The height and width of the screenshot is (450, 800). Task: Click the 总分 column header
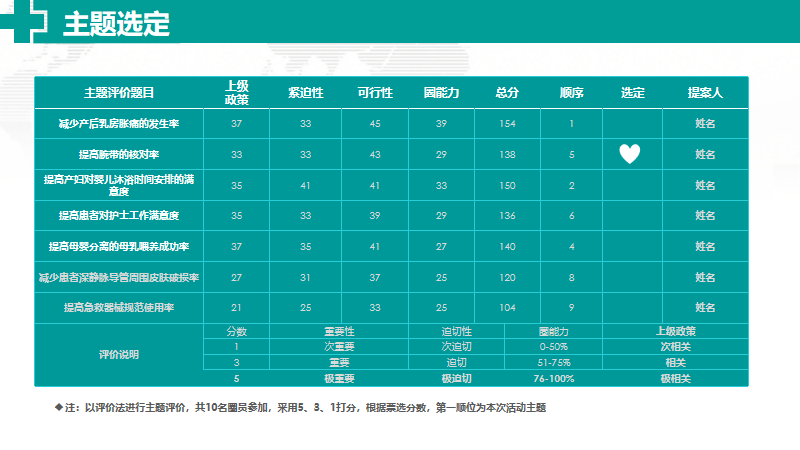click(x=507, y=93)
